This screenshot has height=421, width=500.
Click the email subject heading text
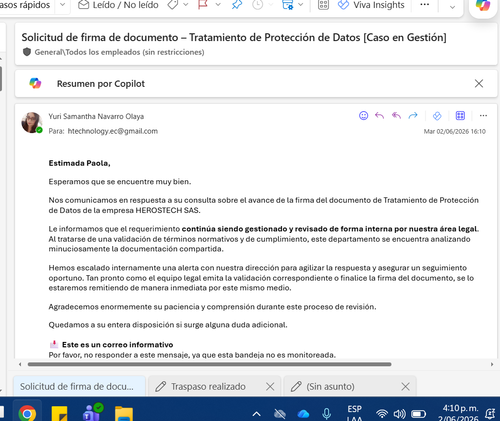point(234,37)
